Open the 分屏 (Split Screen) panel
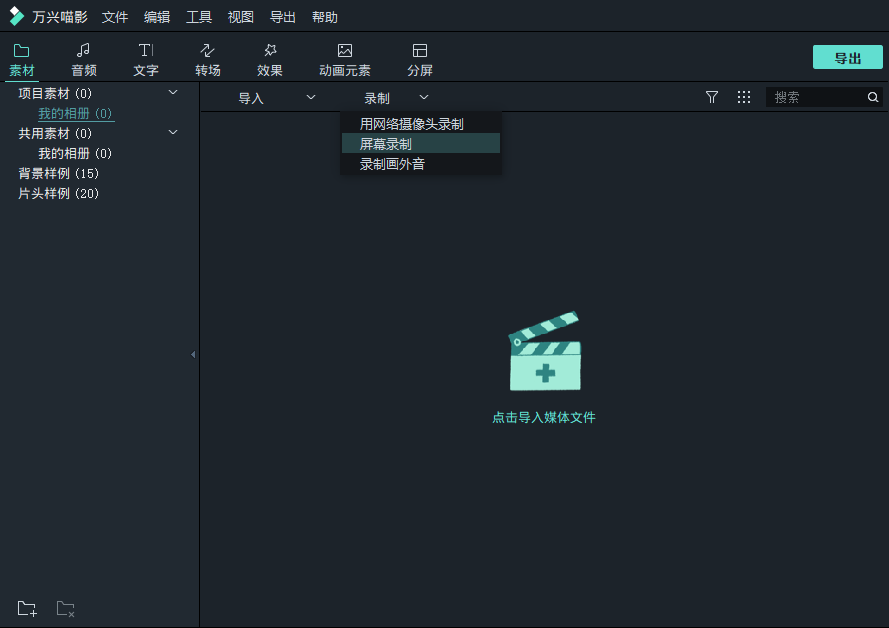The height and width of the screenshot is (628, 889). 419,57
